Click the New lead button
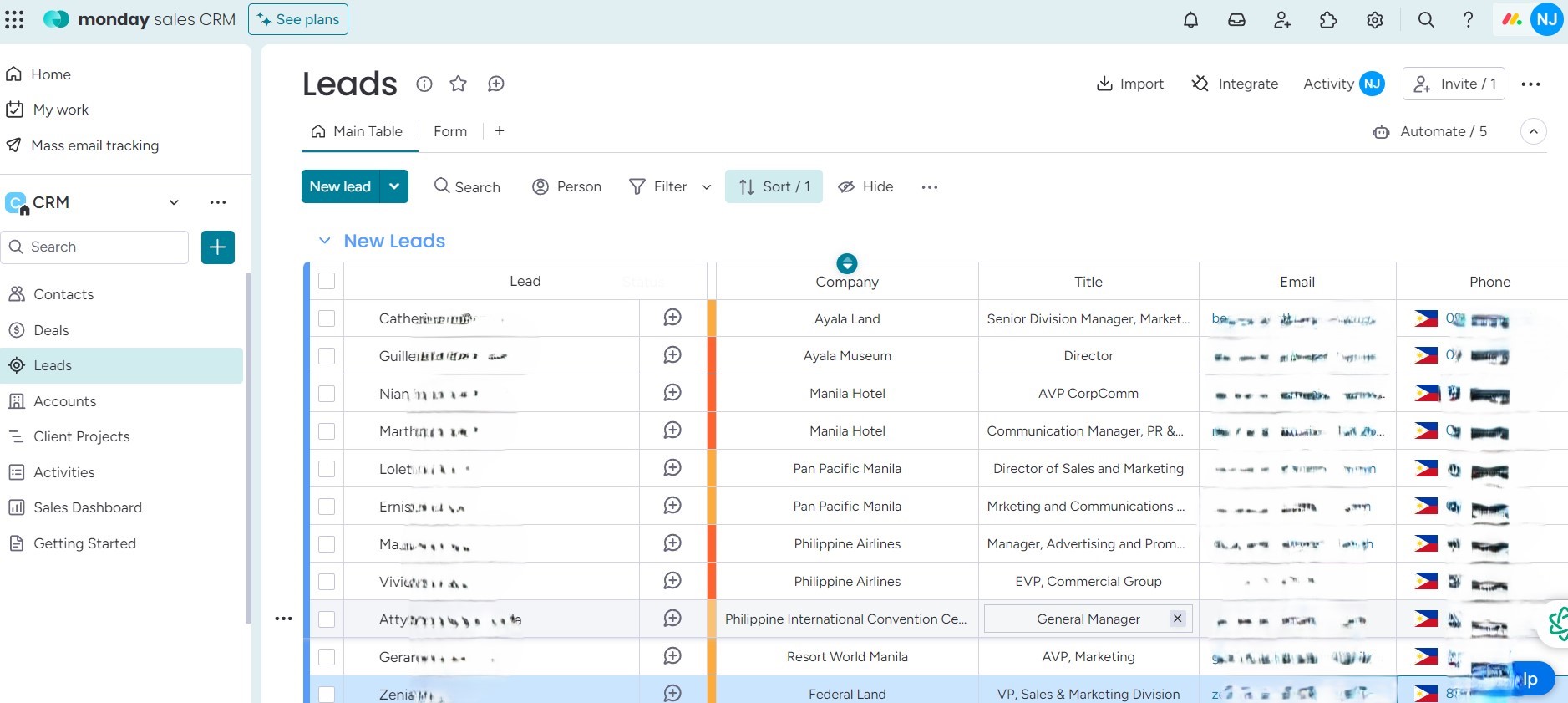The width and height of the screenshot is (1568, 703). (x=340, y=186)
